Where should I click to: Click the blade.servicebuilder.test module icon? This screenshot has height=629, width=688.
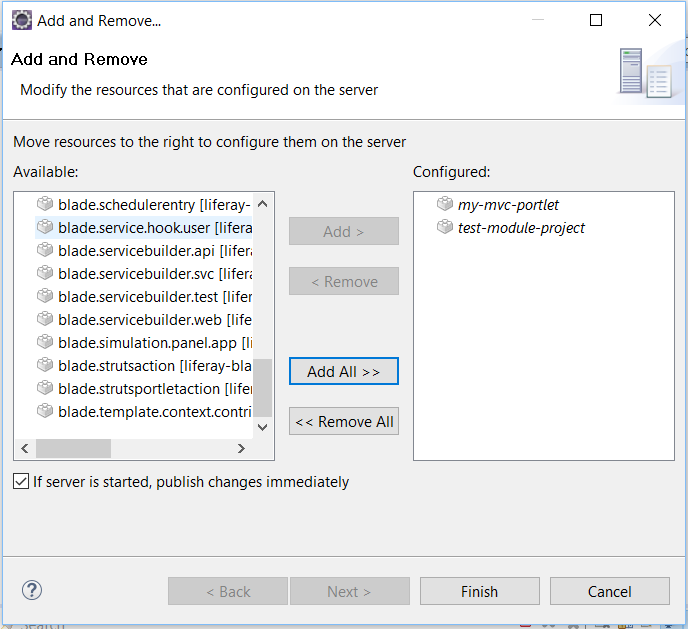[45, 296]
